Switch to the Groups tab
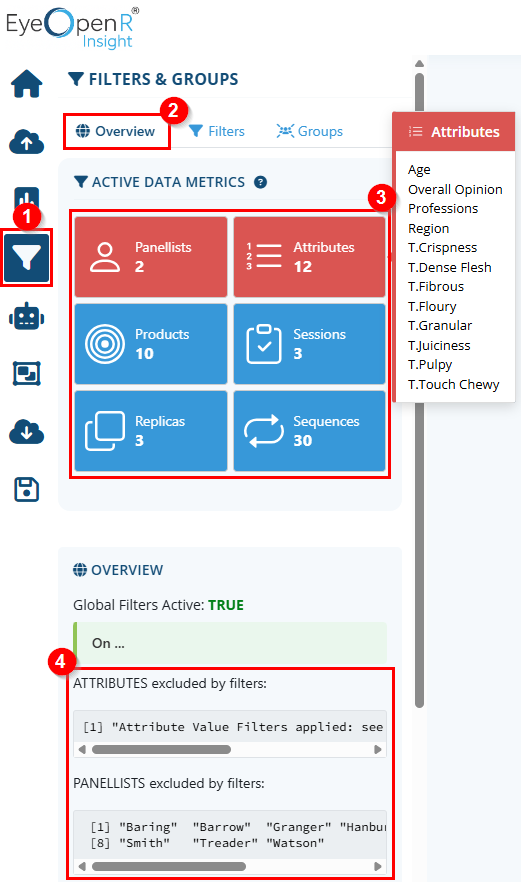521x882 pixels. click(309, 132)
